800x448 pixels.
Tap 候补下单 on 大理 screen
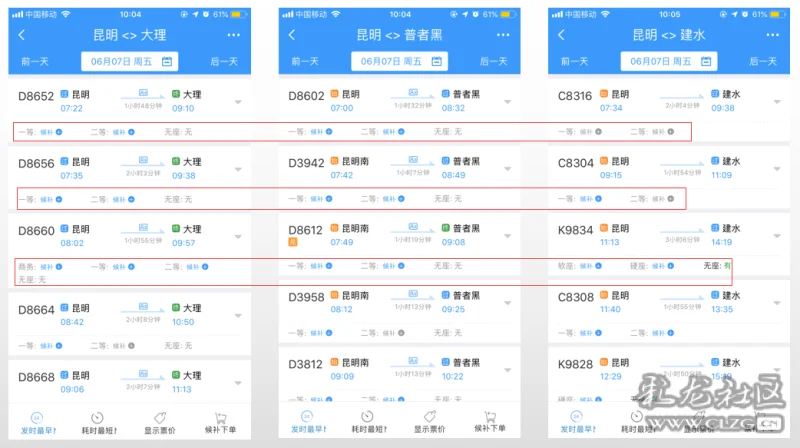[x=220, y=424]
